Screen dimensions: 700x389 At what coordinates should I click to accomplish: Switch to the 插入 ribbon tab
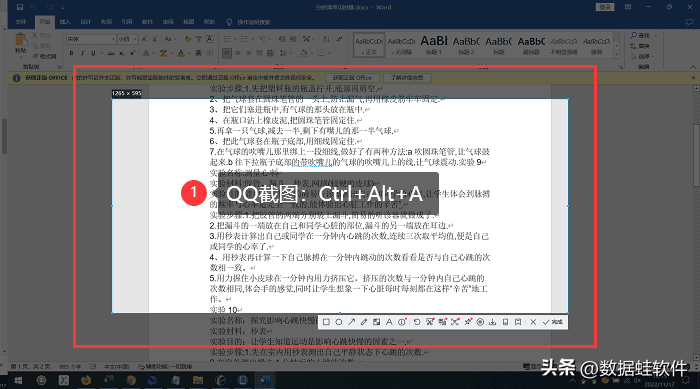click(65, 22)
